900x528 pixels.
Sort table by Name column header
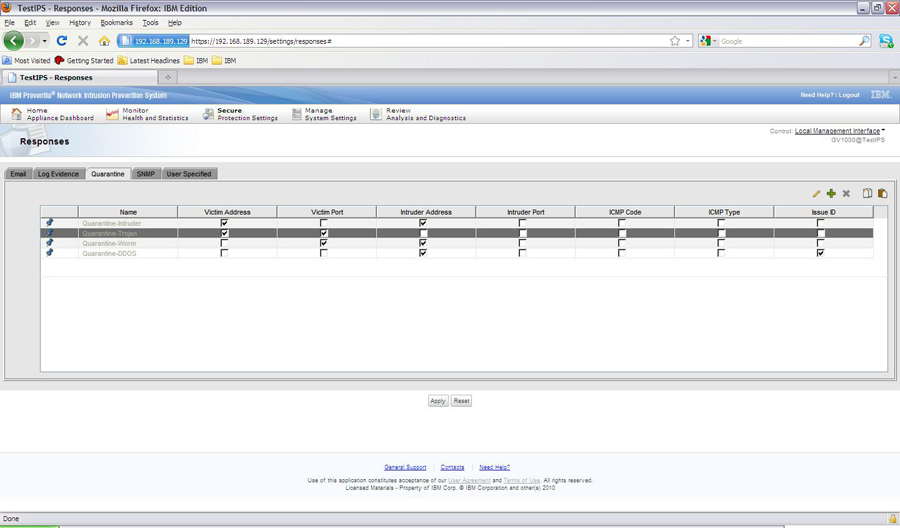click(x=128, y=212)
